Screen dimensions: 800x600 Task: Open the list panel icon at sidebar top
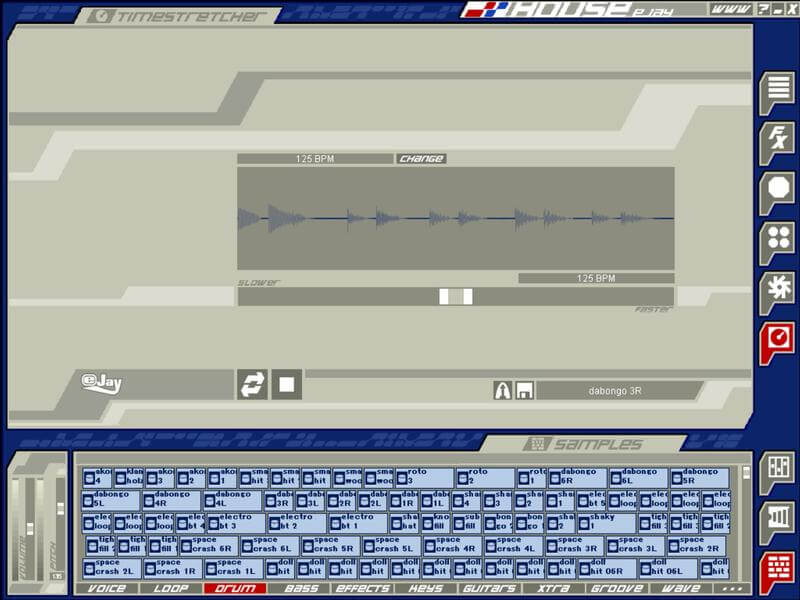click(x=776, y=90)
